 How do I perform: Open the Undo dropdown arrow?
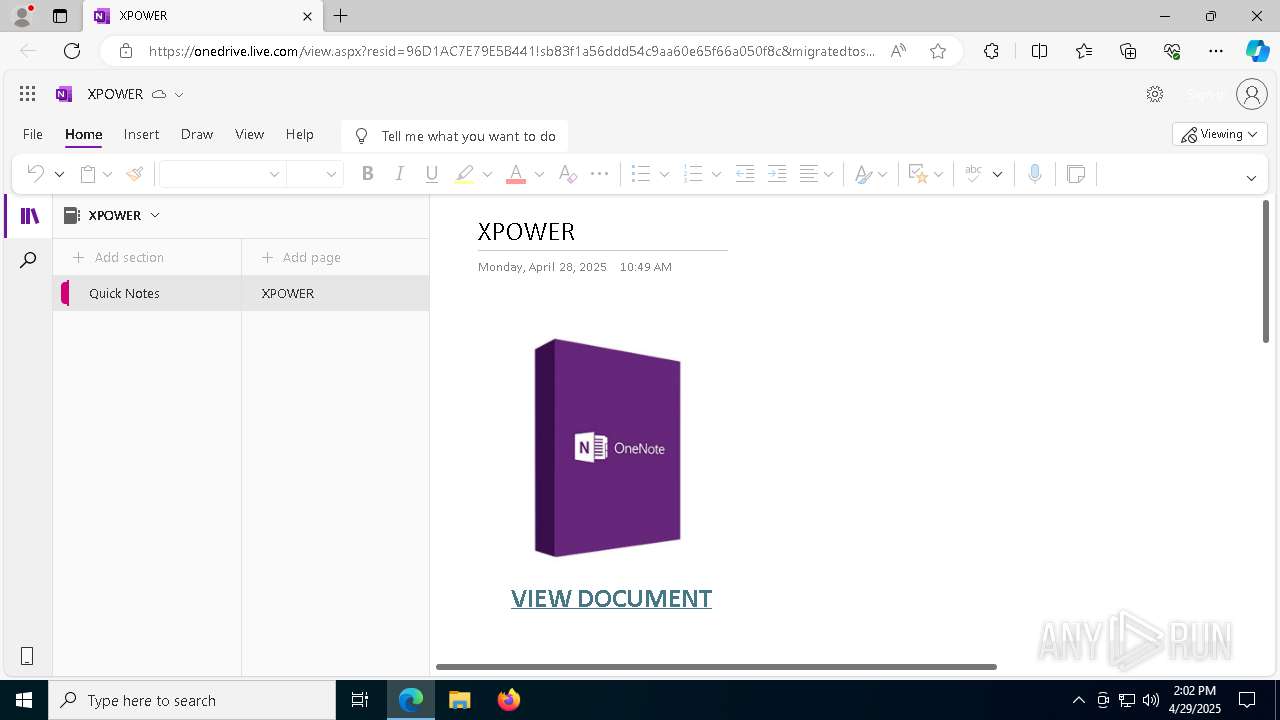59,174
